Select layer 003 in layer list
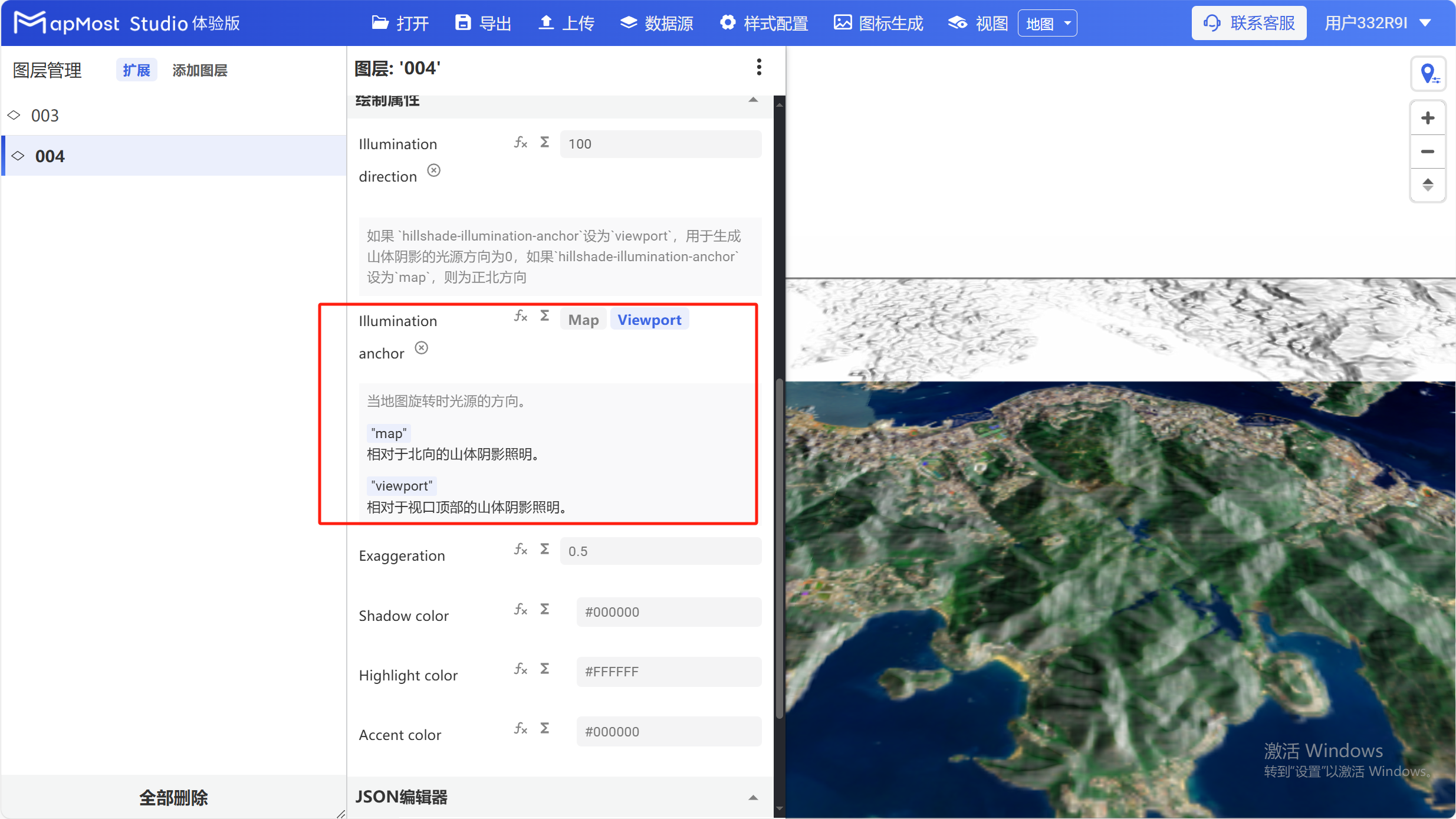This screenshot has width=1456, height=819. point(44,115)
